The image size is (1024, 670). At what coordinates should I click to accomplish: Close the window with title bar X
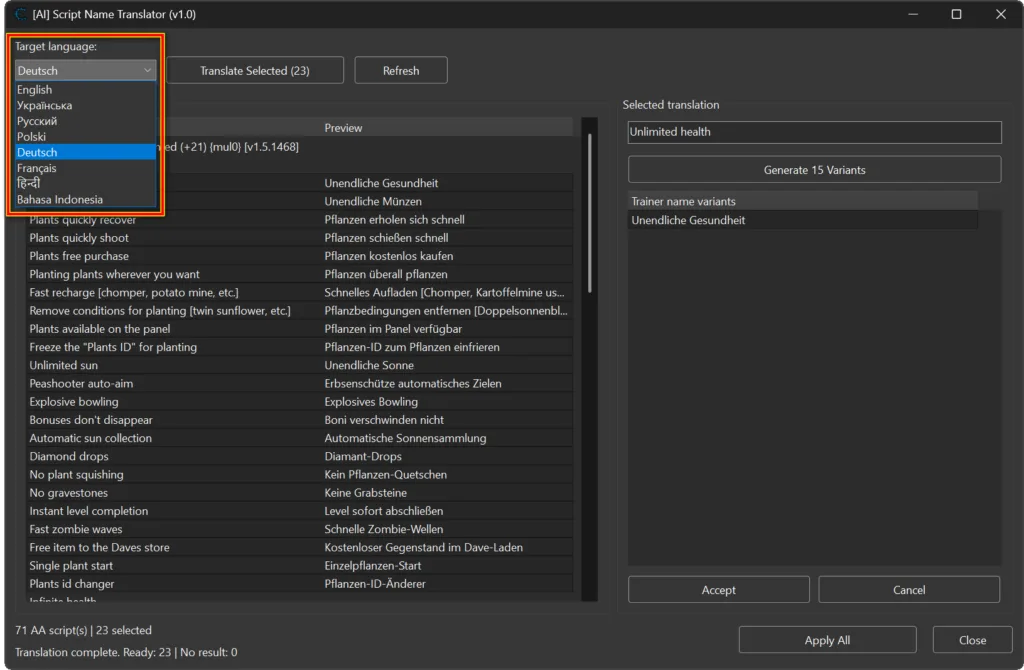pos(1000,14)
